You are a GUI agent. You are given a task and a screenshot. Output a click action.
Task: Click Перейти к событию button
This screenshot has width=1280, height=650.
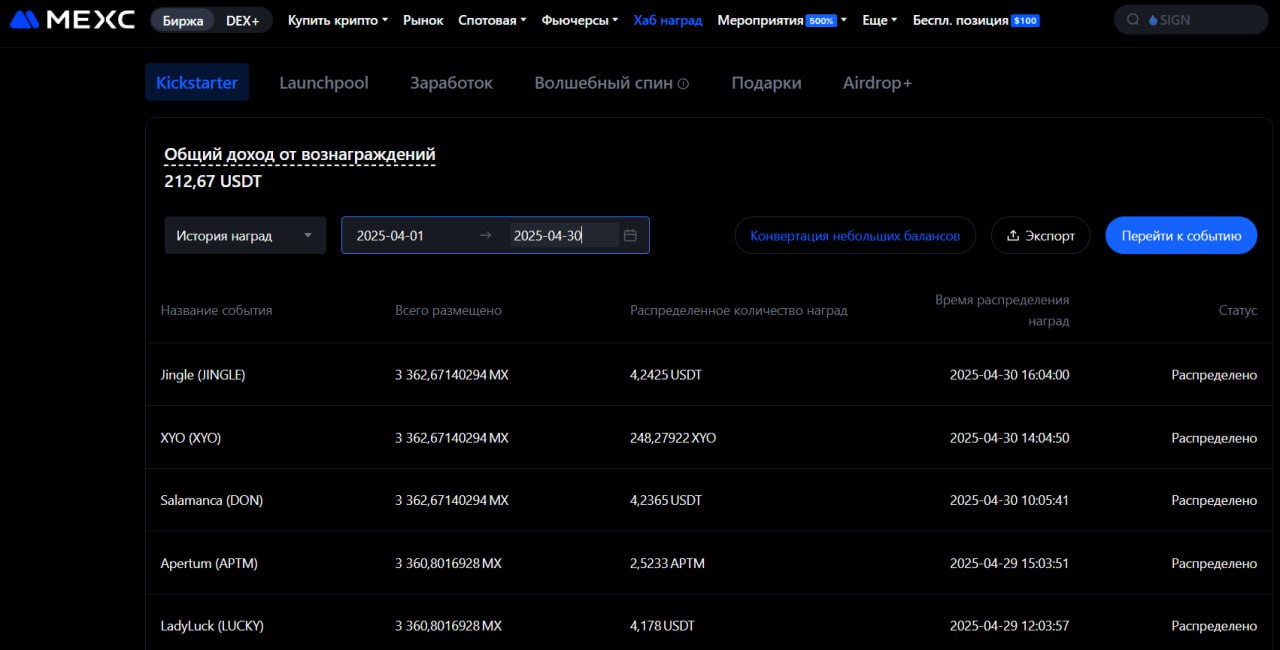pos(1181,235)
